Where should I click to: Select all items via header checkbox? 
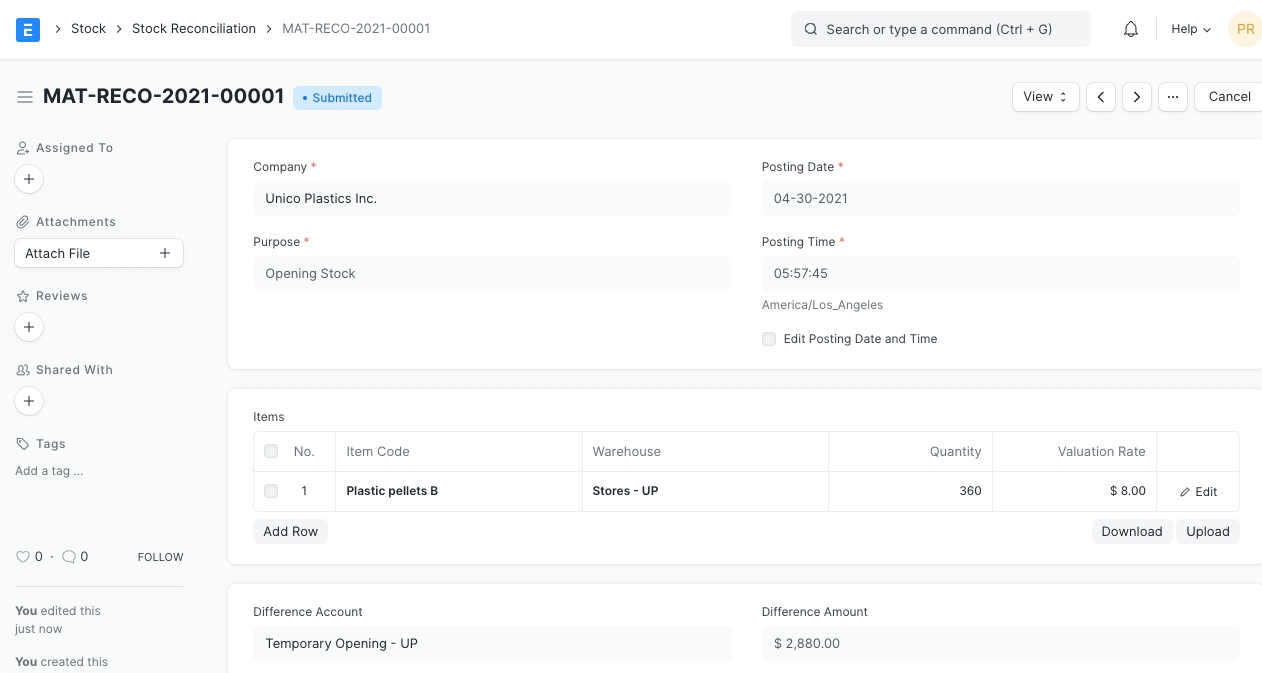pos(271,452)
